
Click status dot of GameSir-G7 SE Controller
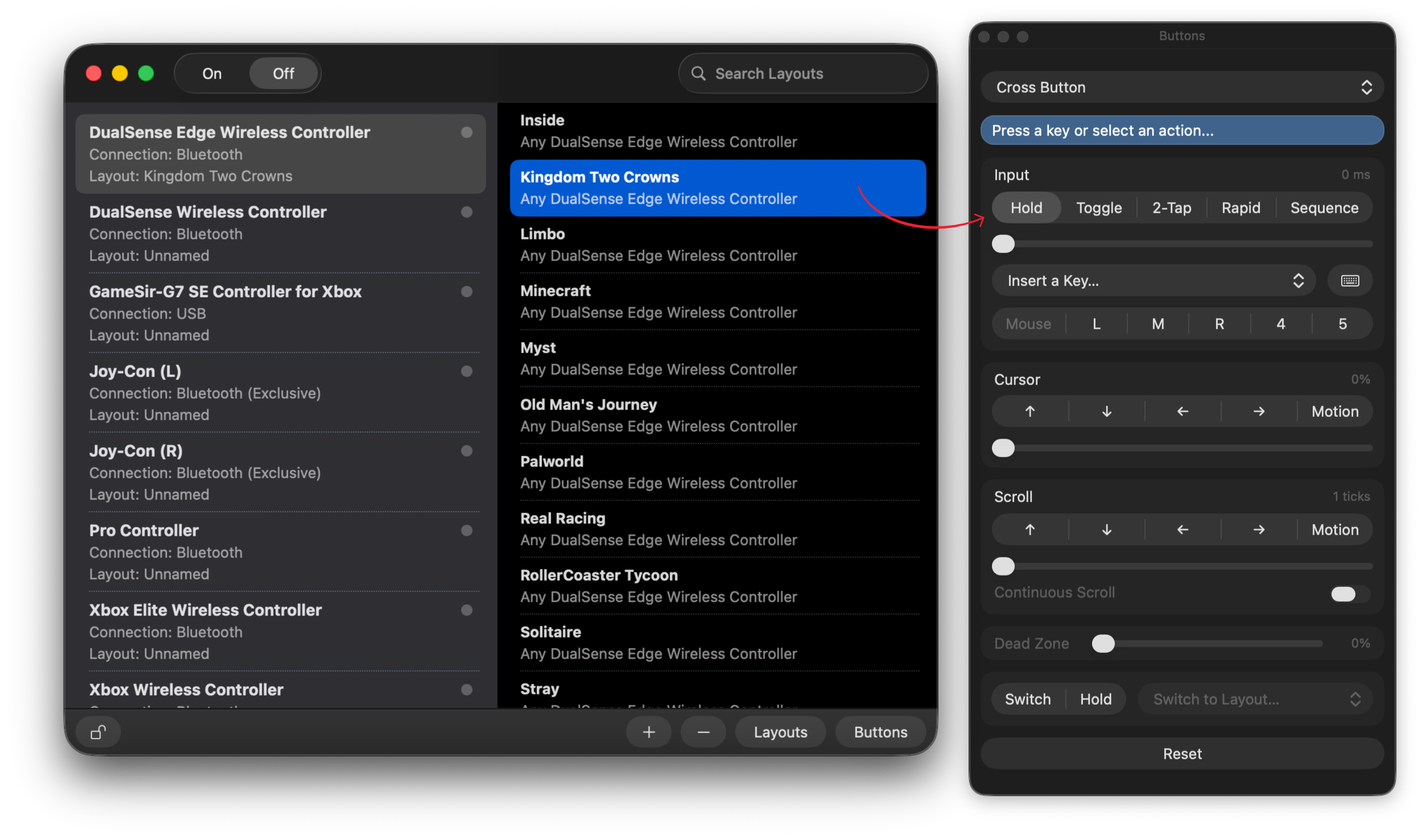tap(466, 292)
